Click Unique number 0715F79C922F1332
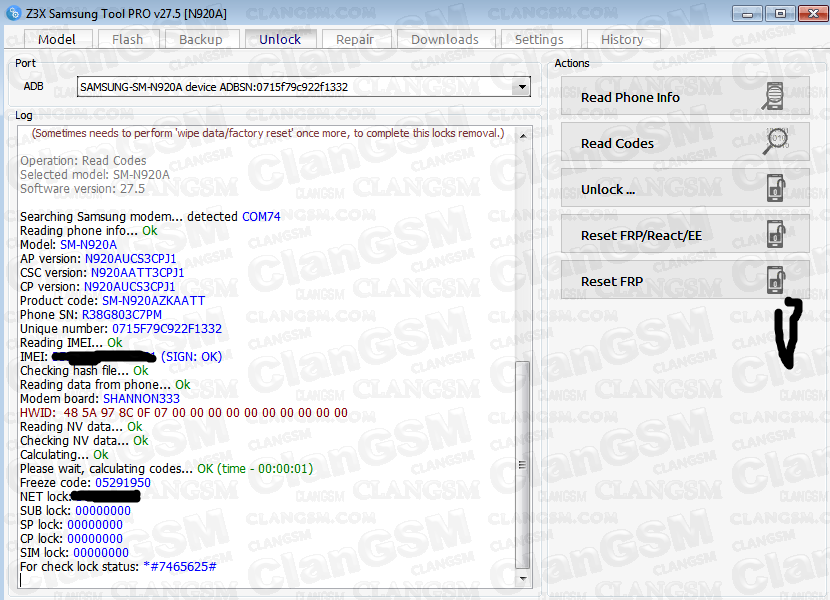 point(167,329)
